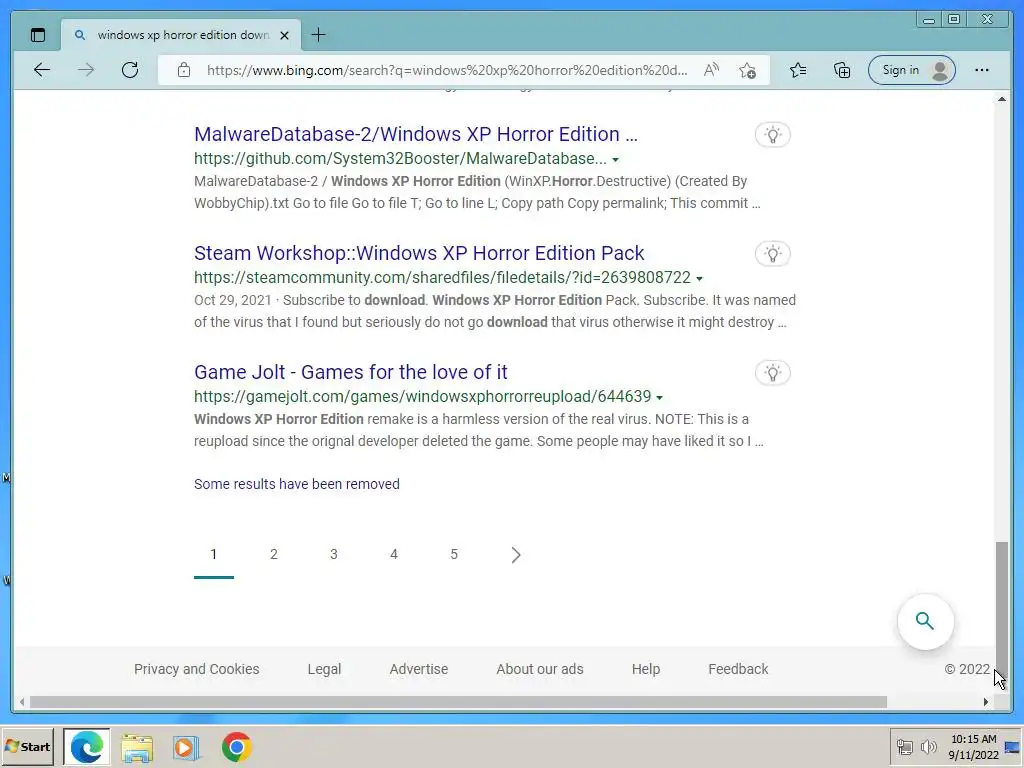Click the gamejolt.com windowsxphorrorreupload URL text

[x=423, y=396]
